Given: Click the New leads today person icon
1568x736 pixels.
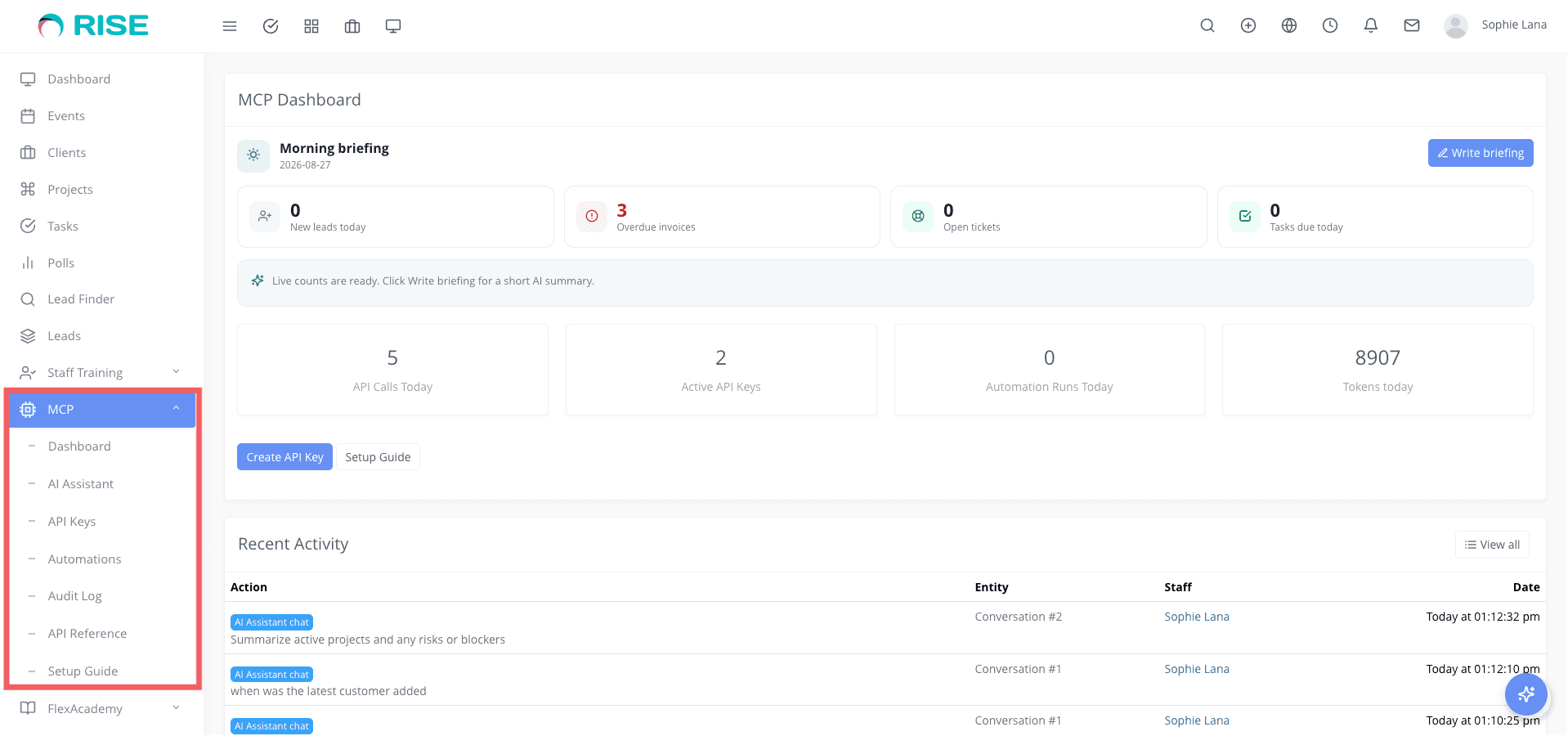Looking at the screenshot, I should [265, 217].
